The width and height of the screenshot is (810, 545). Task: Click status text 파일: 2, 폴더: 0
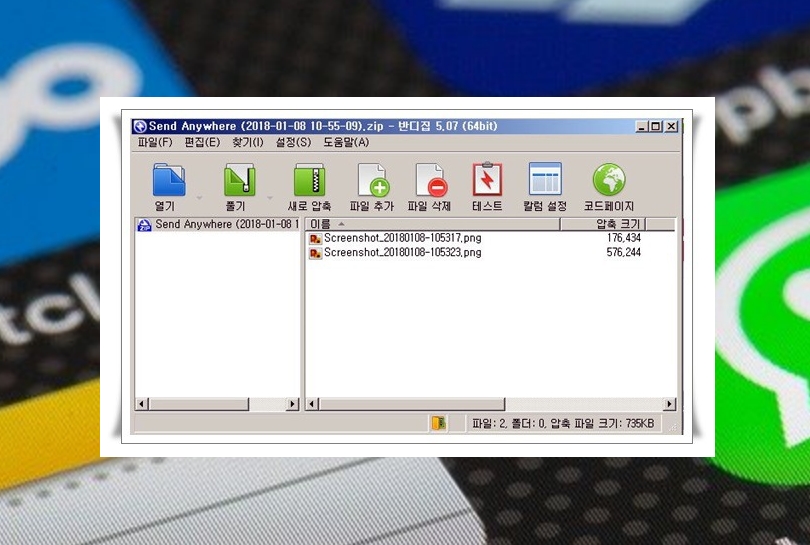point(508,424)
